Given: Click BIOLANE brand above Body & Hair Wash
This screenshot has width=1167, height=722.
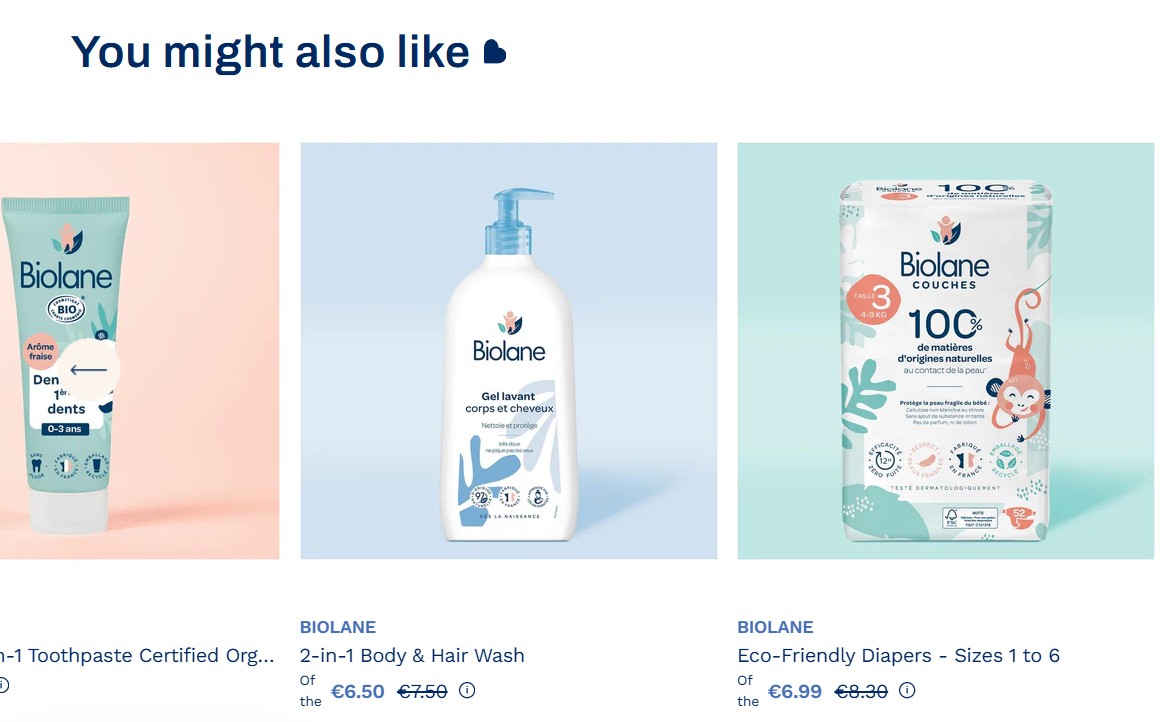Looking at the screenshot, I should 338,627.
